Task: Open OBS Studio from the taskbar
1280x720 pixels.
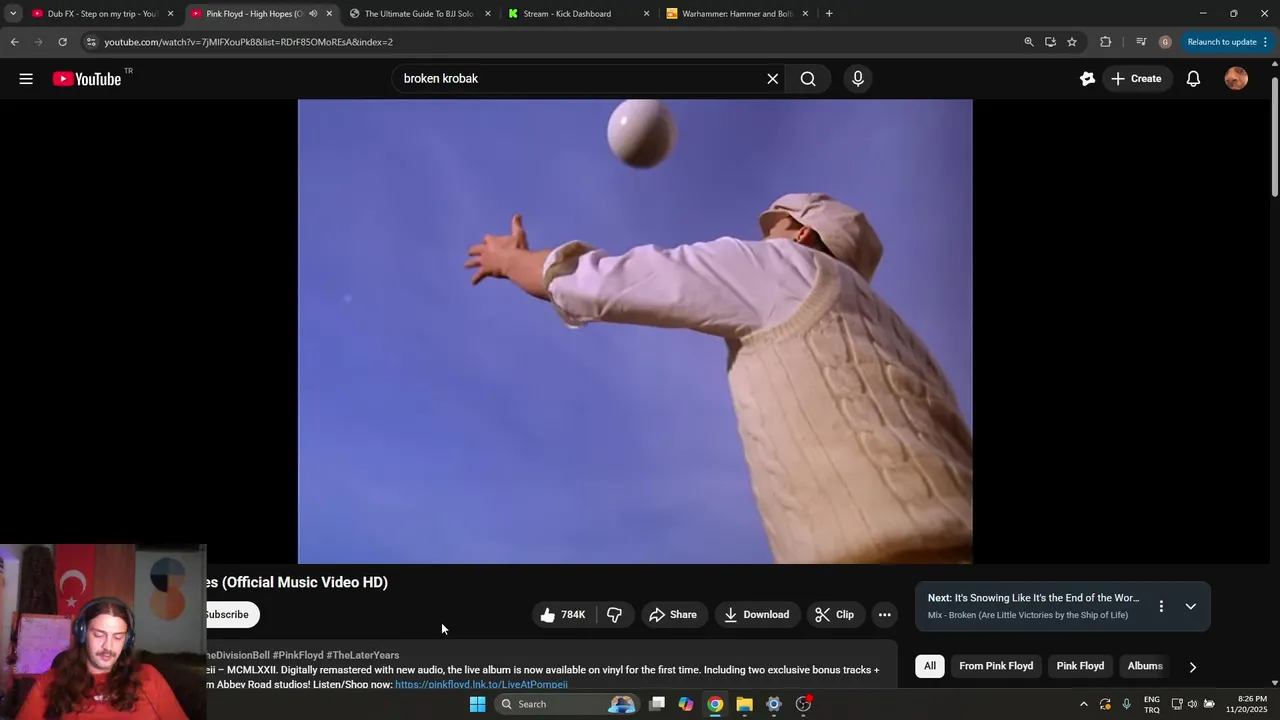Action: coord(803,704)
